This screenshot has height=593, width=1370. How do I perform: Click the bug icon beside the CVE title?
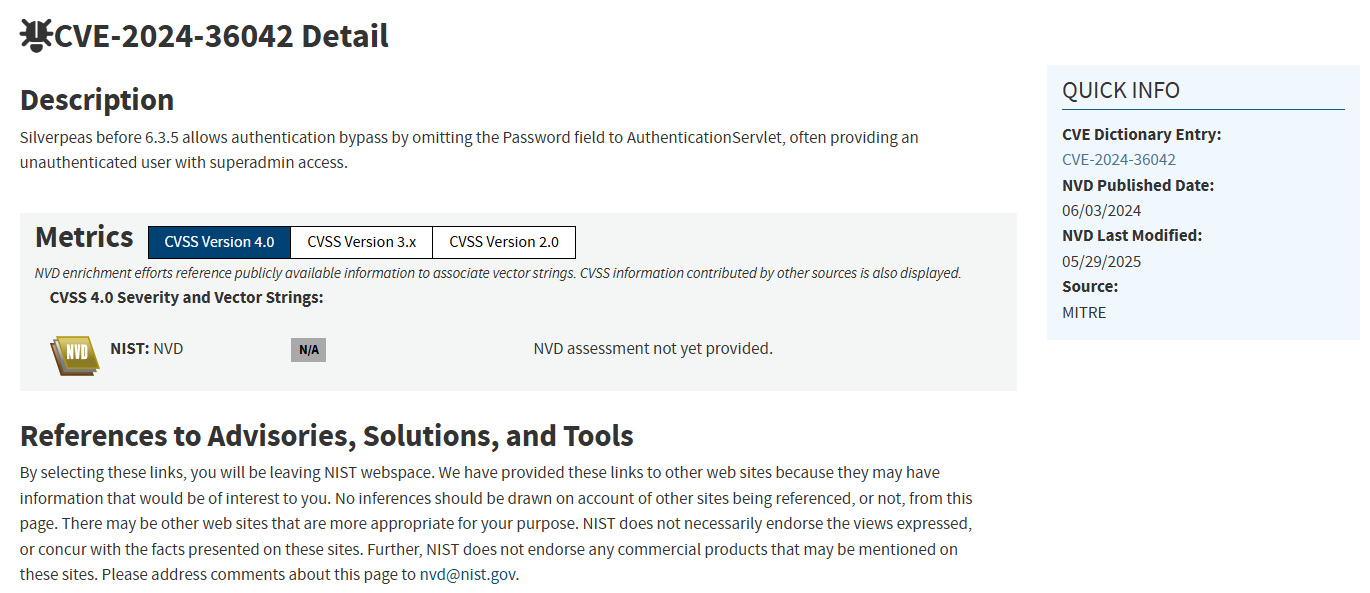point(36,36)
